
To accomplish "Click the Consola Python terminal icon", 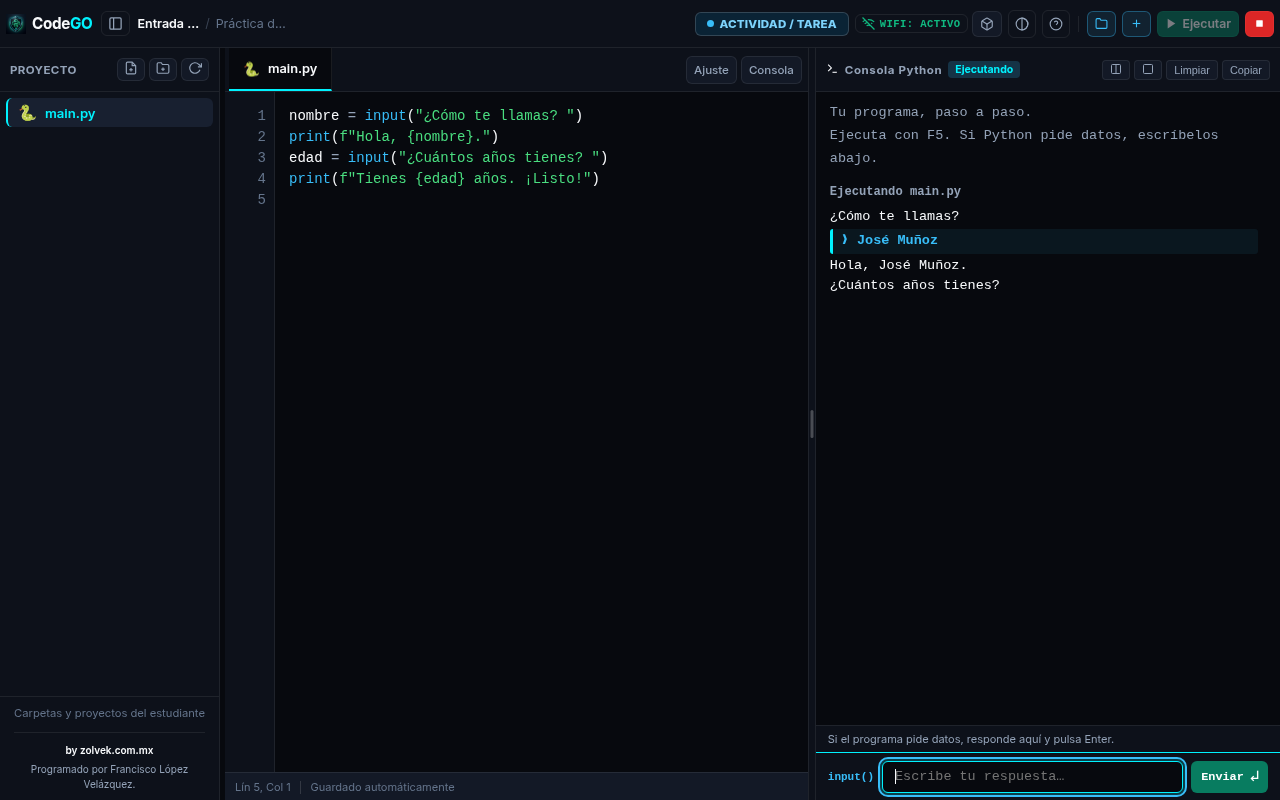I will (832, 69).
